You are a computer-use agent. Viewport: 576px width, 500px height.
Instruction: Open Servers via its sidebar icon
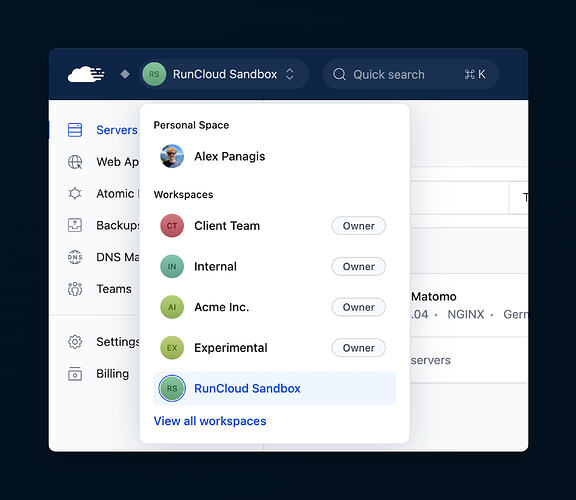point(75,130)
